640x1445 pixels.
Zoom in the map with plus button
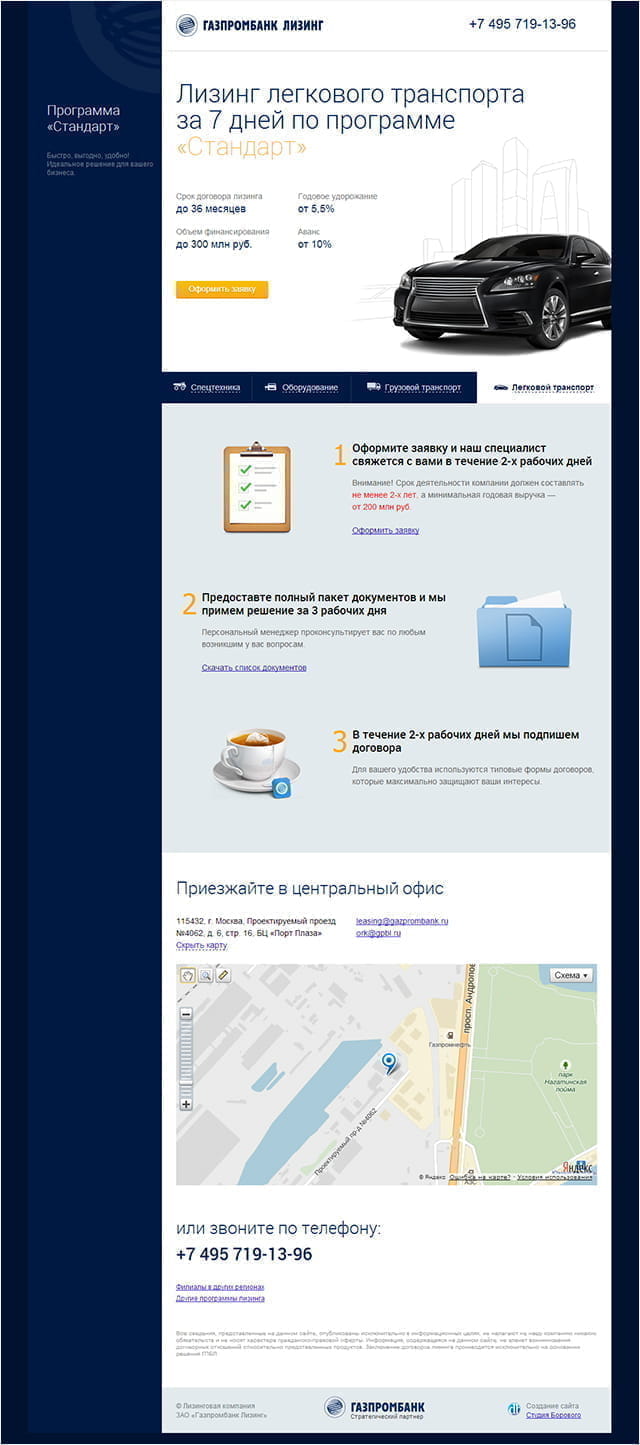click(186, 1105)
